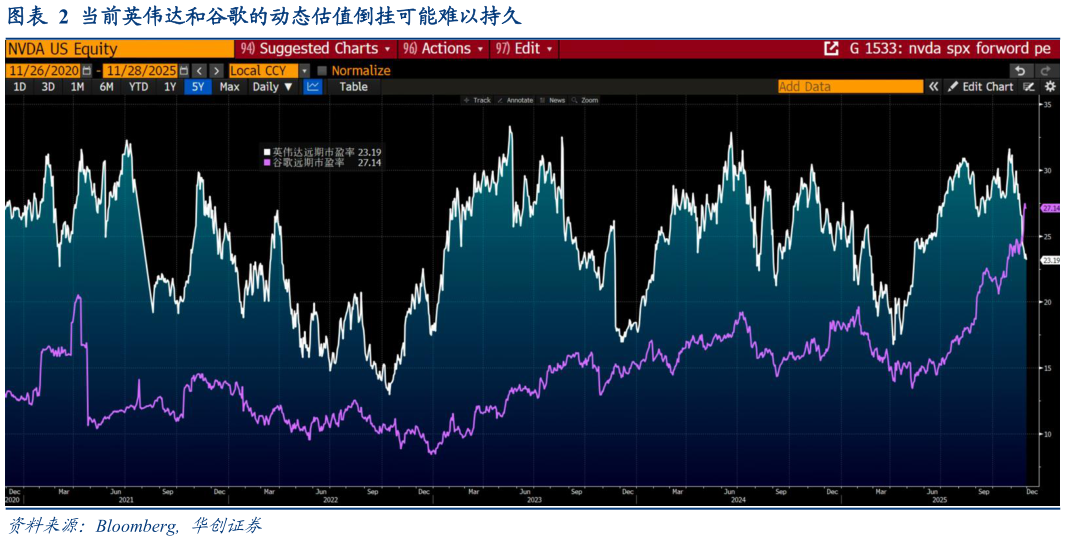Click the pop-out chart icon beside G 1533

pyautogui.click(x=831, y=48)
